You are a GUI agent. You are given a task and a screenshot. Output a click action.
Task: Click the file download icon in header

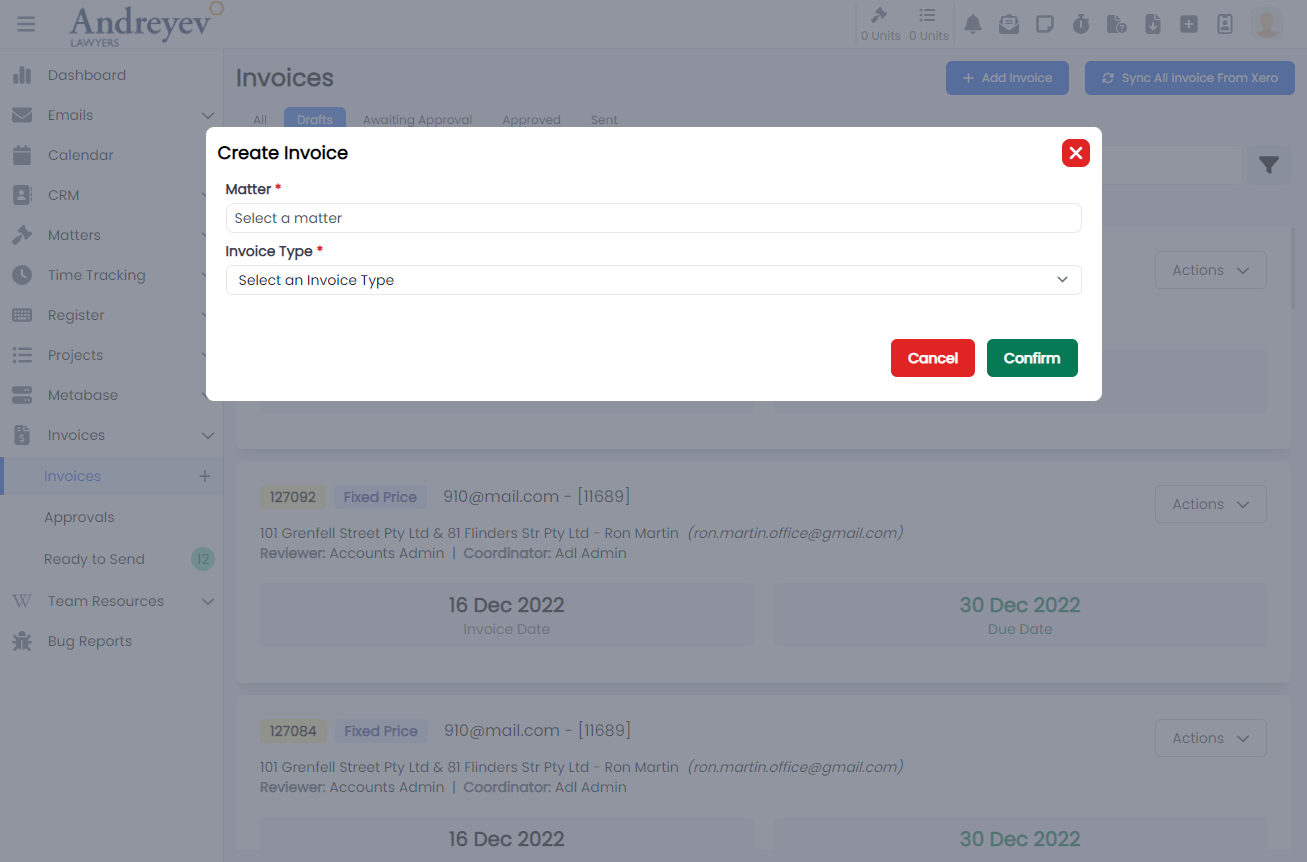[x=1153, y=24]
